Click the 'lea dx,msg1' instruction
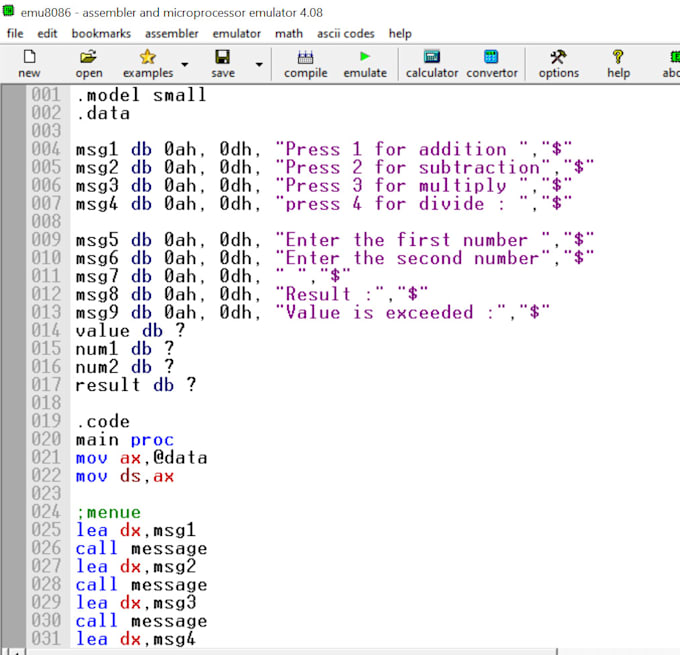Image resolution: width=680 pixels, height=655 pixels. [x=136, y=531]
